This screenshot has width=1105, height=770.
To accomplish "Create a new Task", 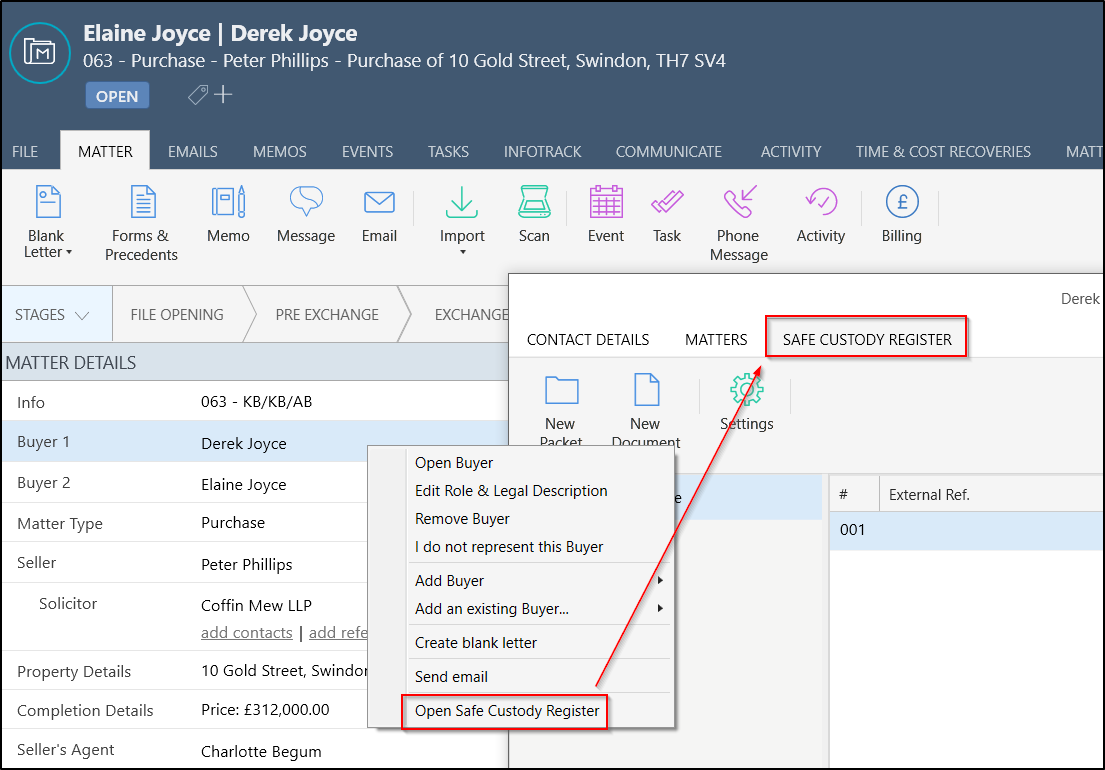I will tap(667, 215).
